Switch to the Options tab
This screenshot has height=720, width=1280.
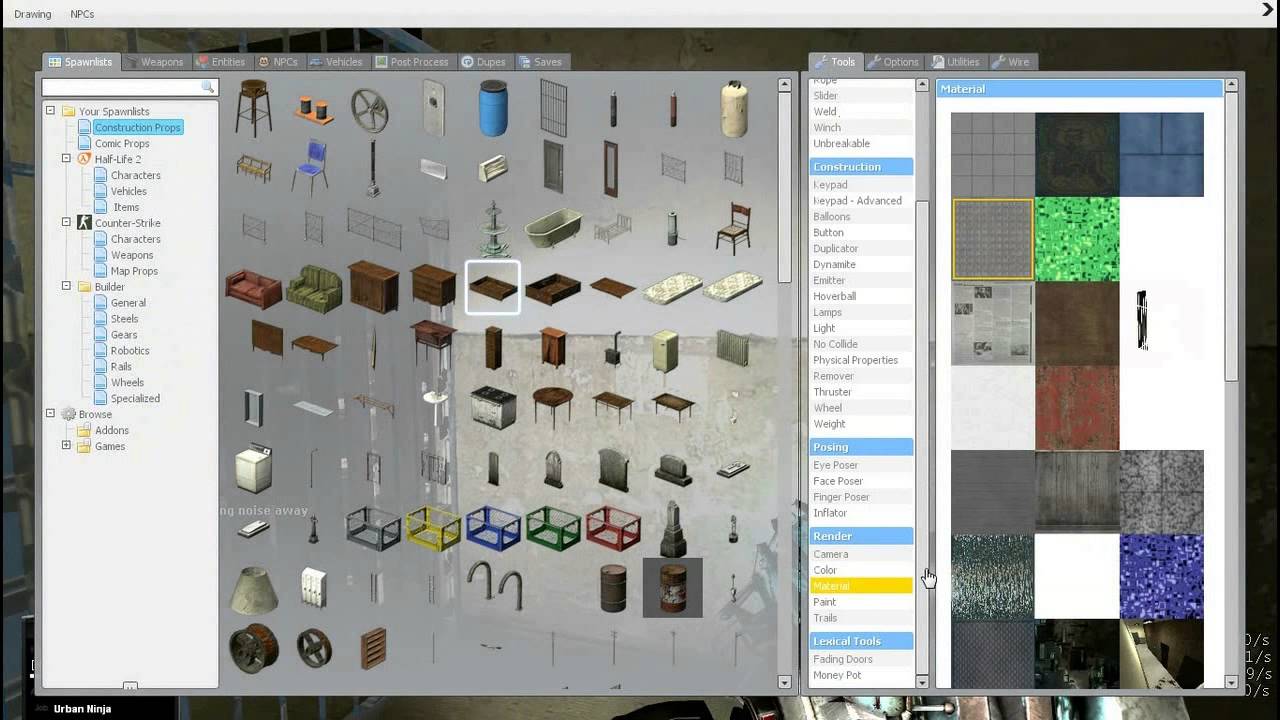[894, 62]
